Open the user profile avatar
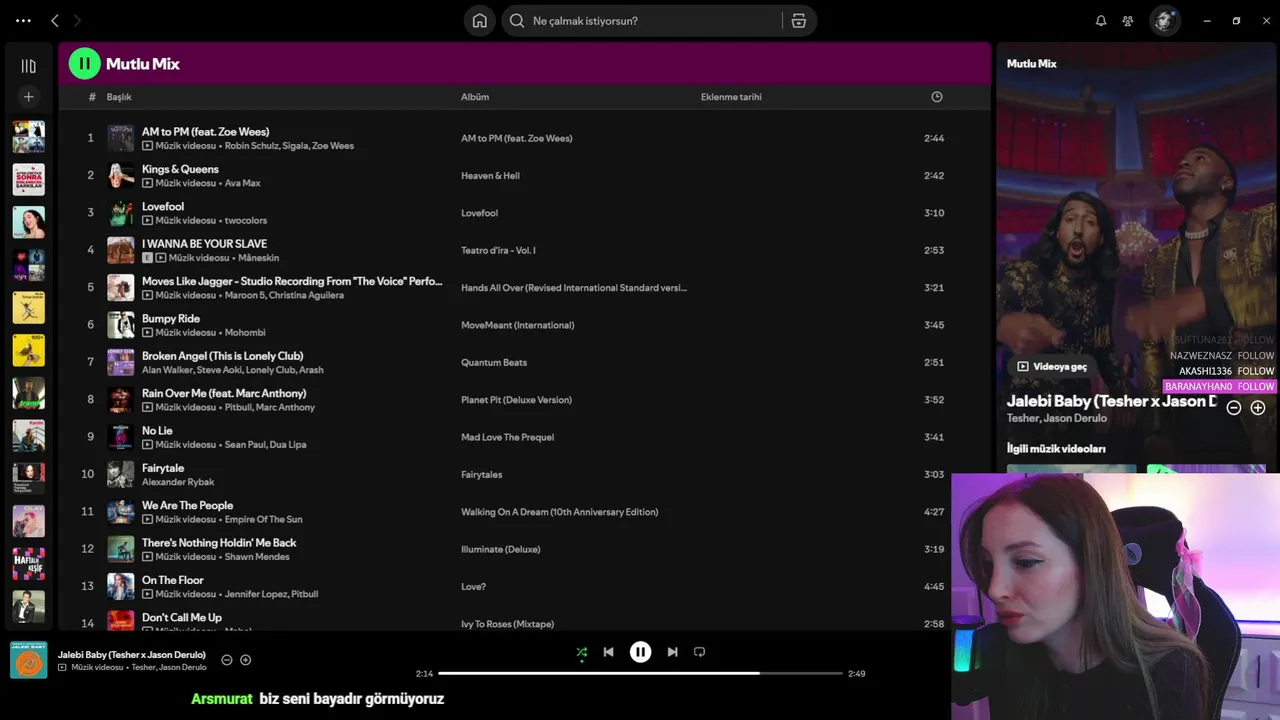The width and height of the screenshot is (1280, 720). pos(1163,20)
